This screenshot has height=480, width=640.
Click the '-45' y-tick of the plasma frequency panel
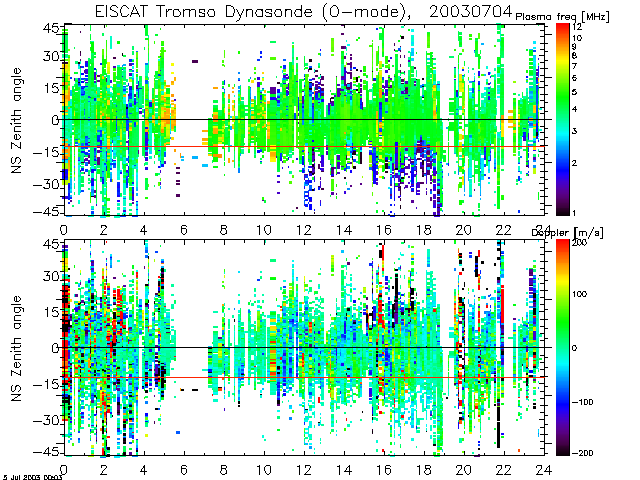46,212
